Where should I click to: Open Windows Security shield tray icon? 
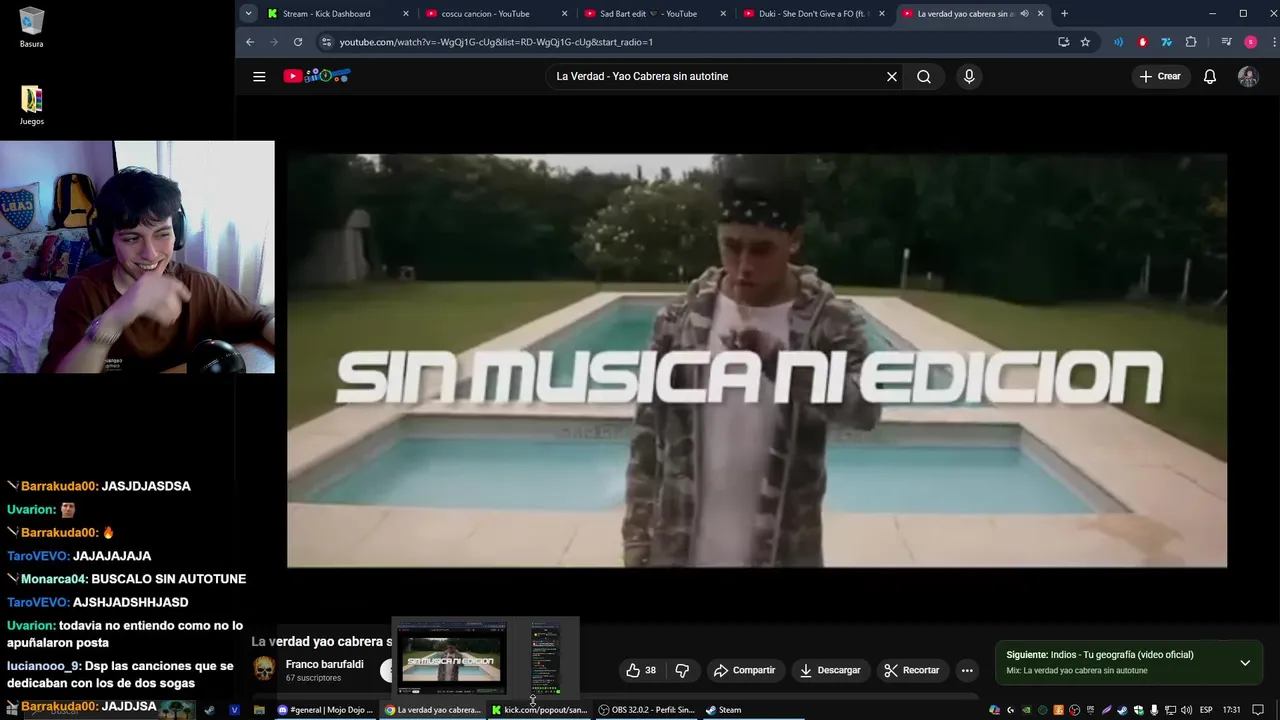click(x=1139, y=710)
